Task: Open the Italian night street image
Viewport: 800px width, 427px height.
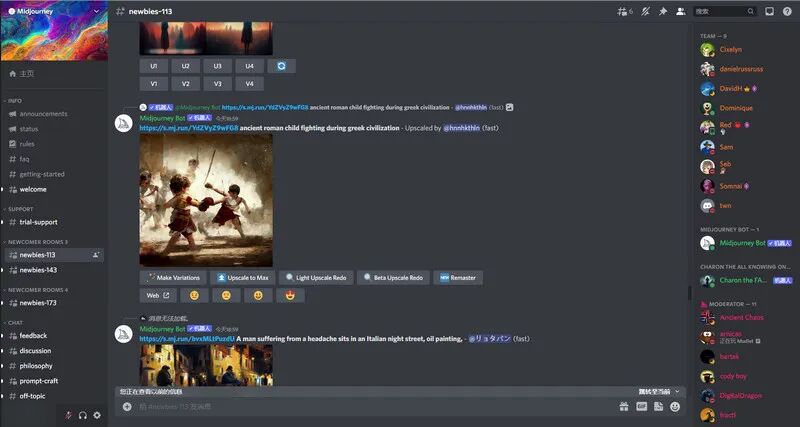Action: pyautogui.click(x=206, y=365)
